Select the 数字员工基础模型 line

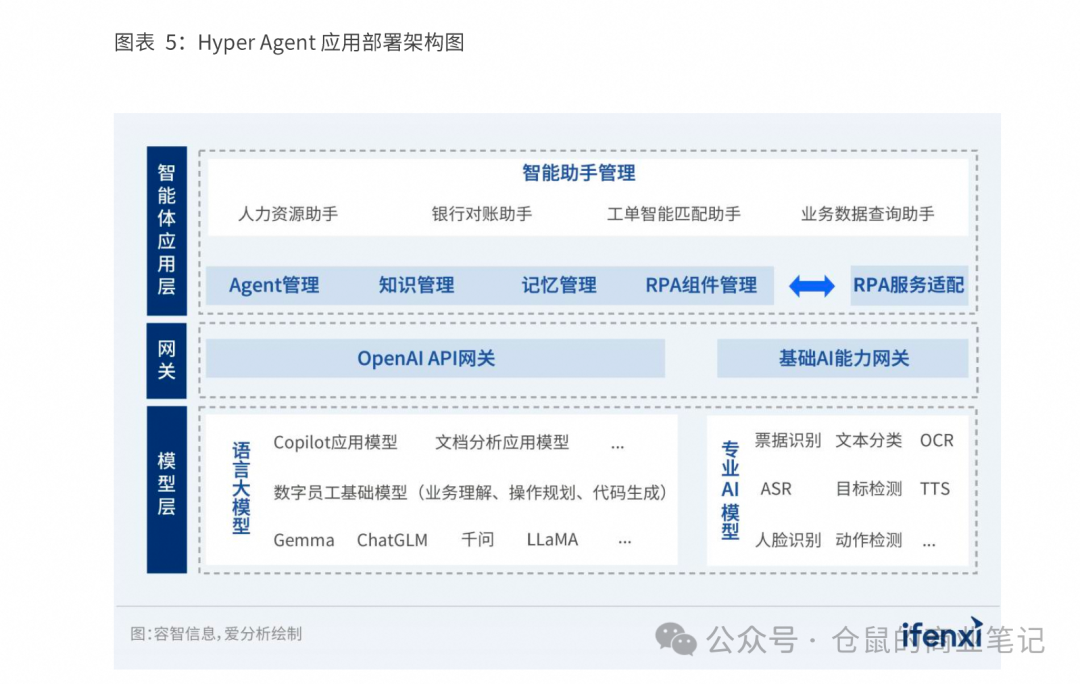tap(470, 493)
